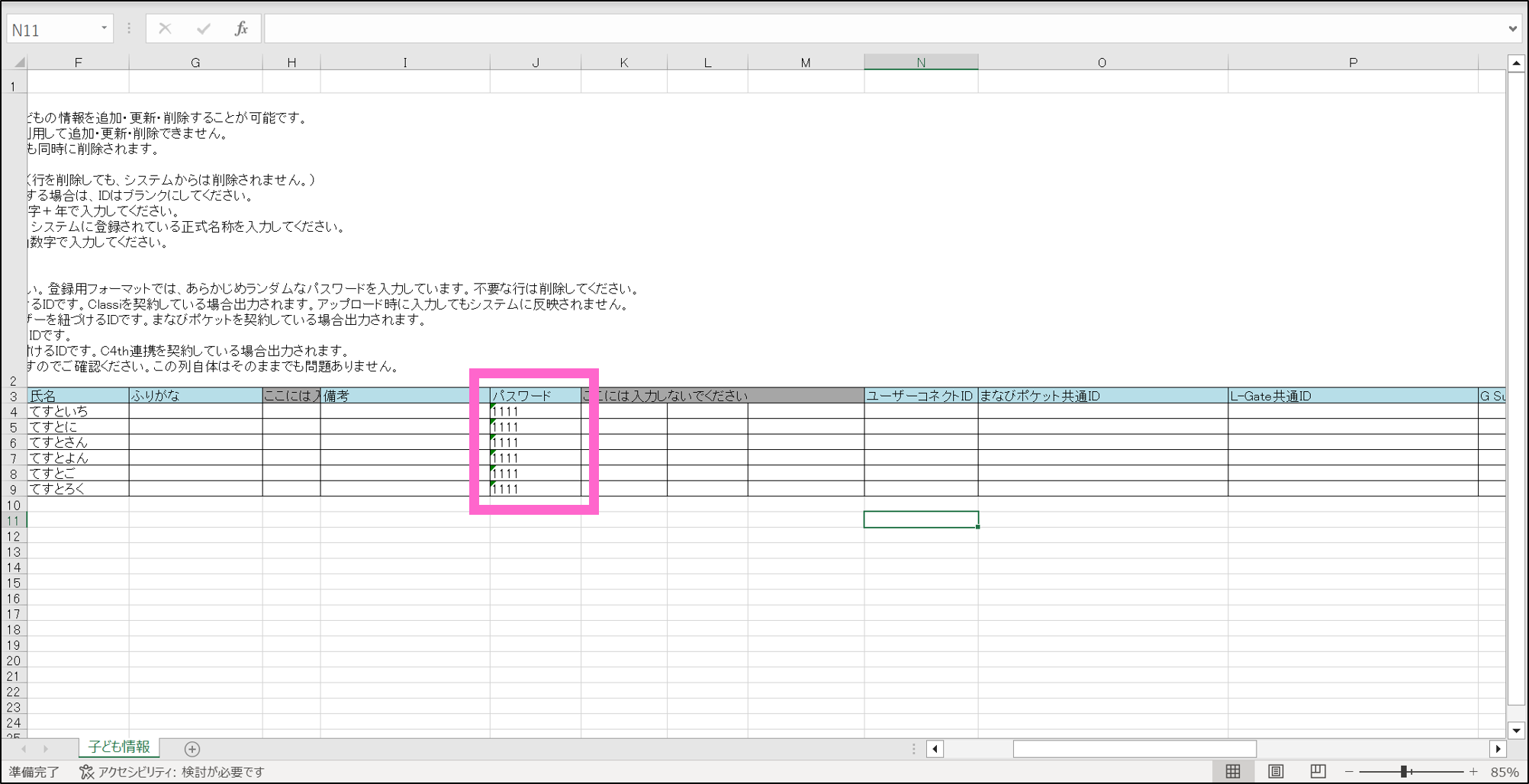Open the 子ども情報 sheet tab

tap(119, 747)
